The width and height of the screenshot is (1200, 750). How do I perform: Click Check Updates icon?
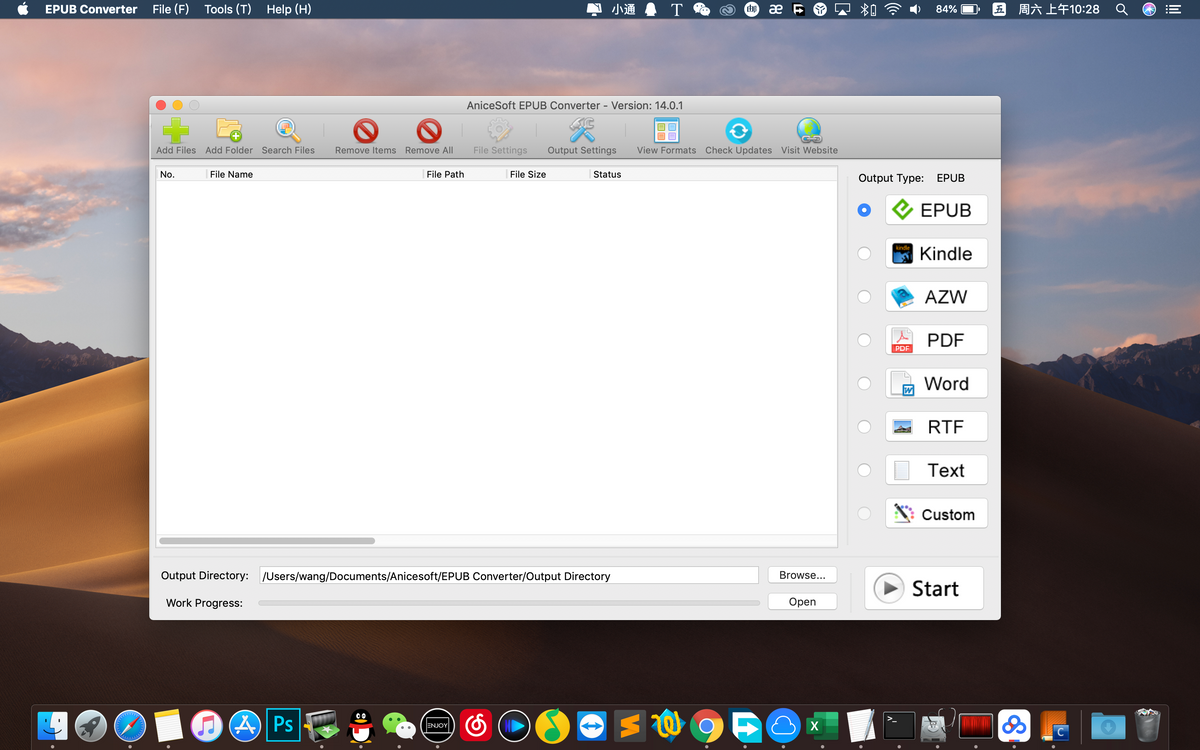point(738,136)
